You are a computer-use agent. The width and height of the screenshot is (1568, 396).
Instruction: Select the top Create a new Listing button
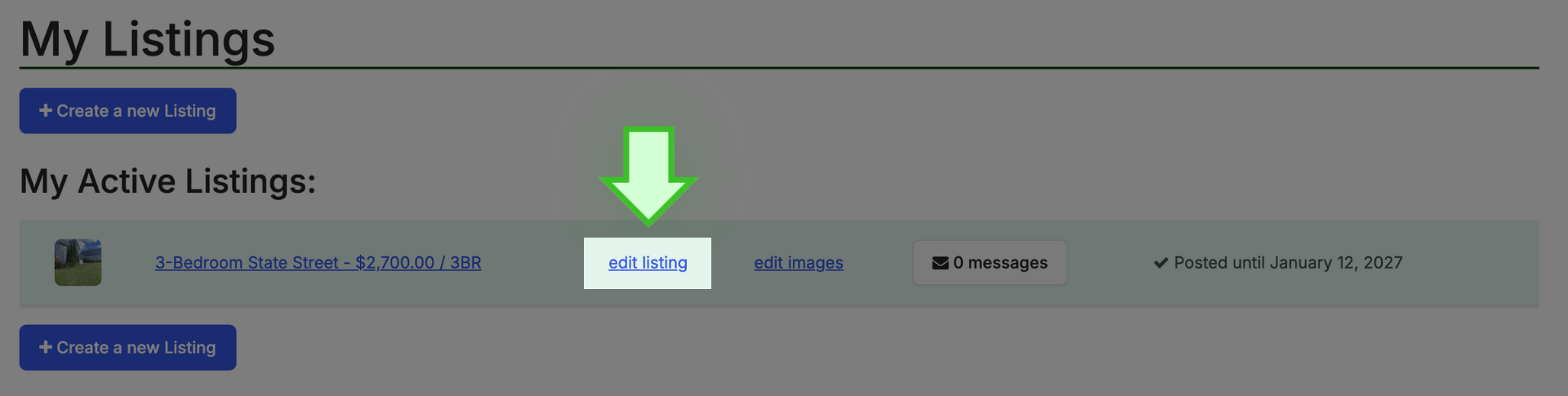coord(128,110)
